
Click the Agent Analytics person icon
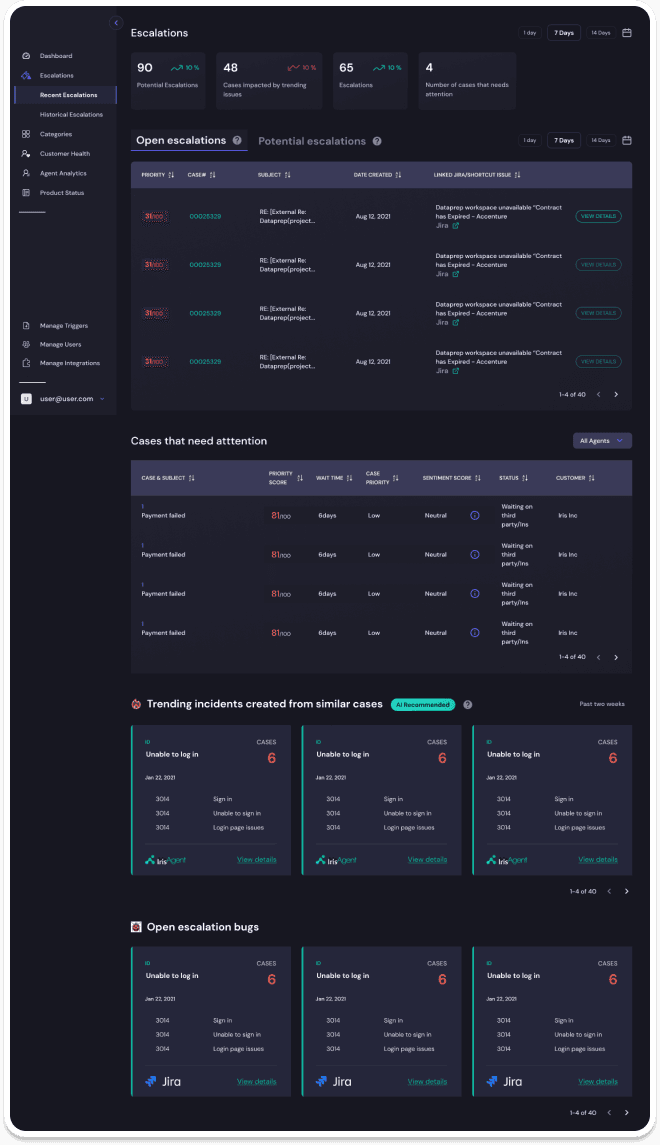[x=26, y=173]
